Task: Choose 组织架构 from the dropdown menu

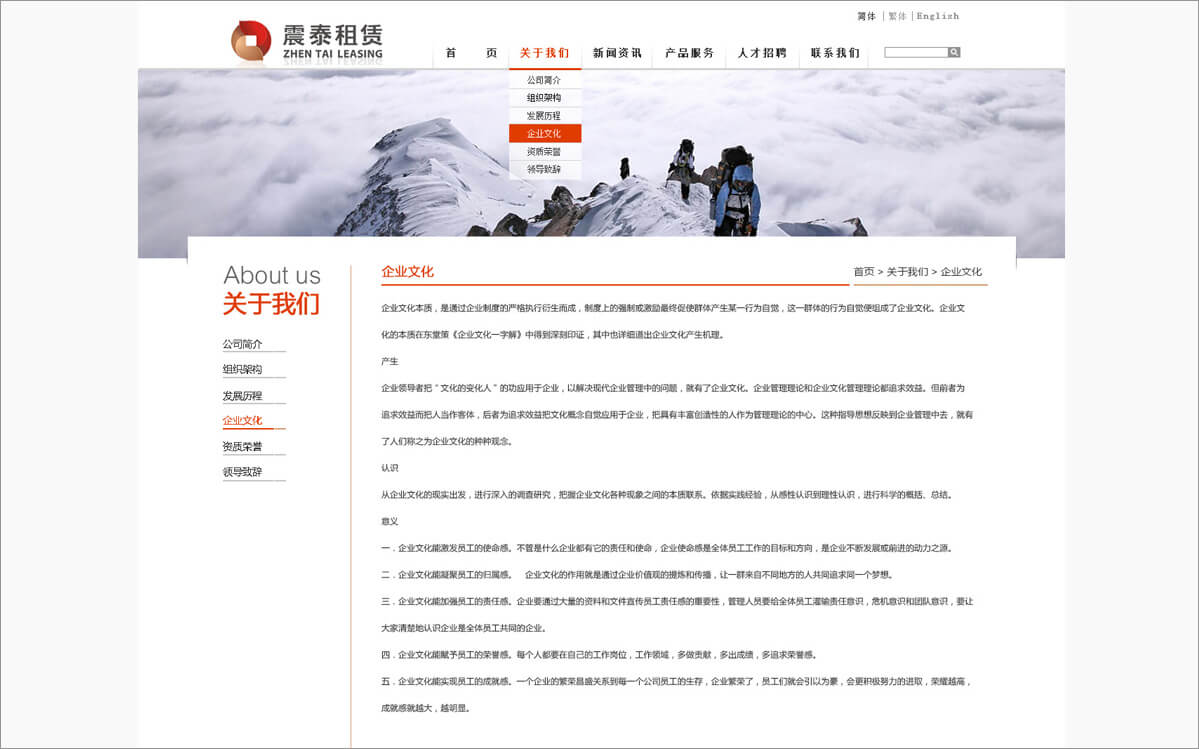Action: (x=544, y=98)
